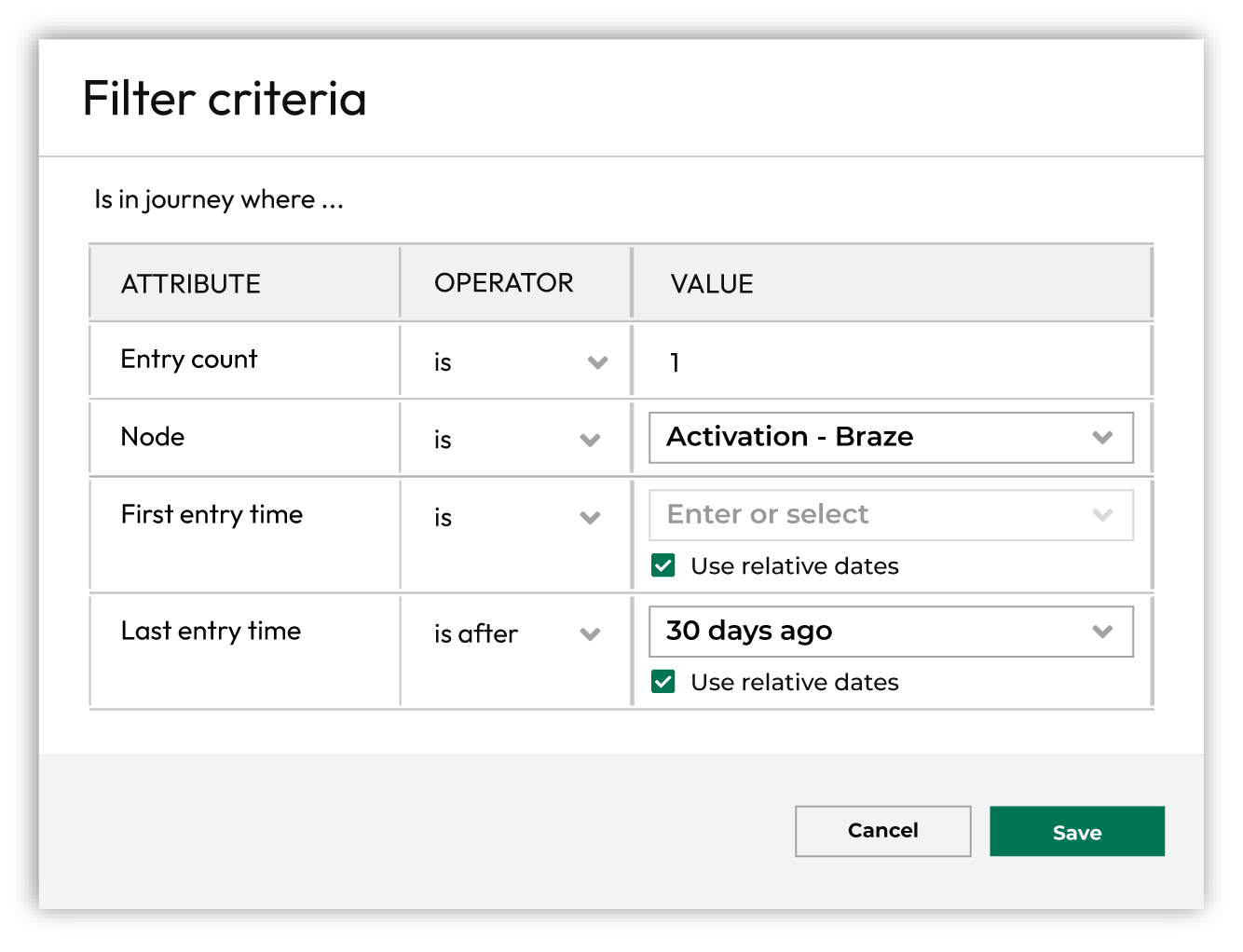Click the Filter criteria dialog title
Viewport: 1243px width, 952px height.
(225, 98)
